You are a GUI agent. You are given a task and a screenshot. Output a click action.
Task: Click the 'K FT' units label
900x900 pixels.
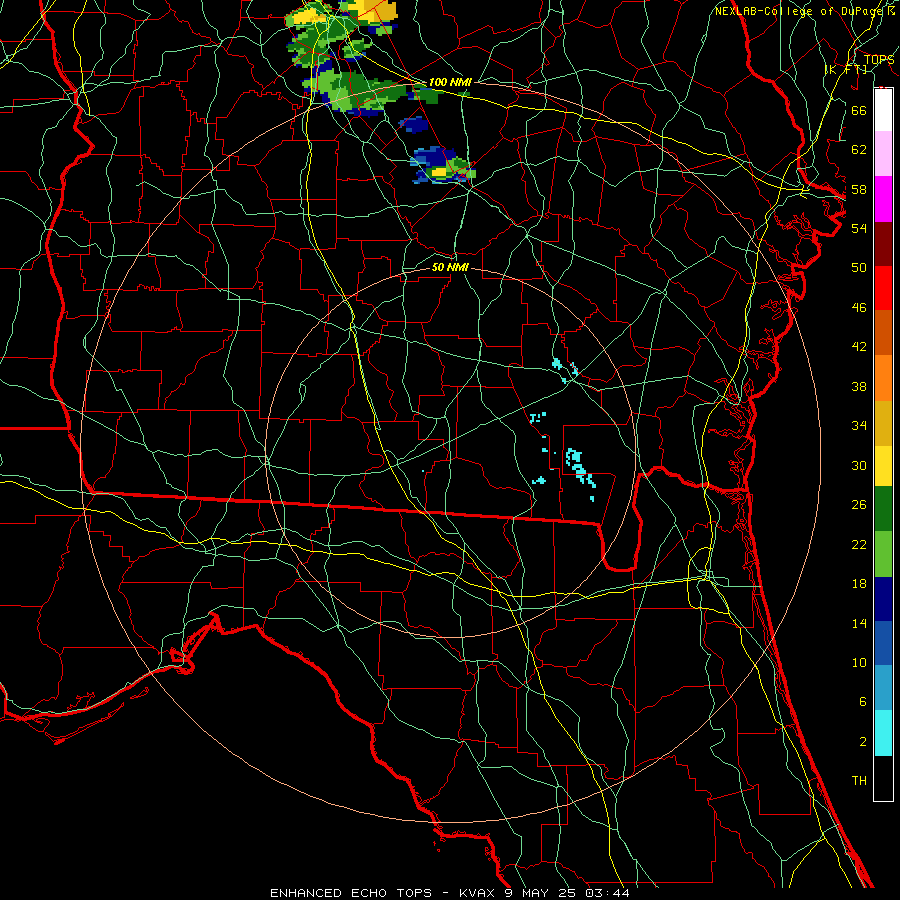pyautogui.click(x=846, y=69)
